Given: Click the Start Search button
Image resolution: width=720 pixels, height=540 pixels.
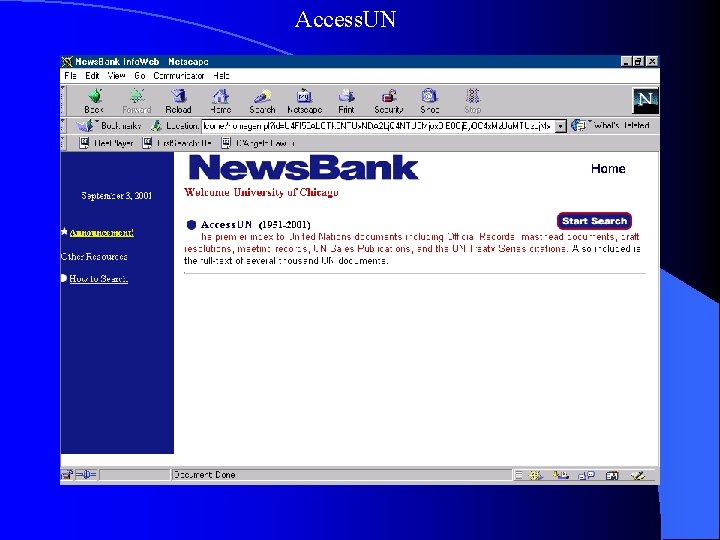Looking at the screenshot, I should pyautogui.click(x=594, y=221).
